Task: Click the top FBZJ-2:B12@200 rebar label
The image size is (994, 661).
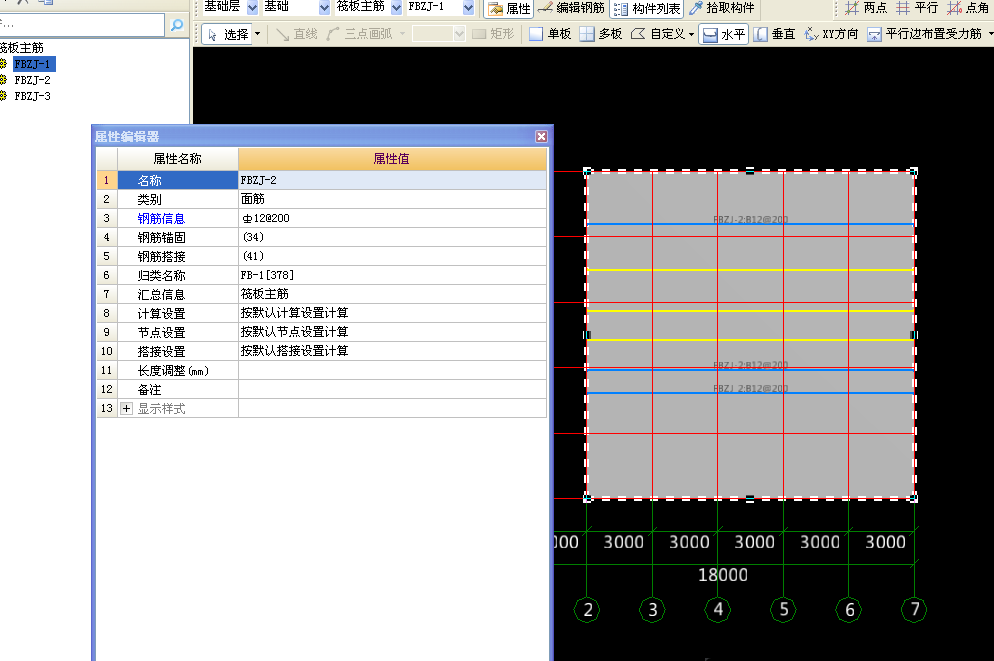Action: click(751, 219)
